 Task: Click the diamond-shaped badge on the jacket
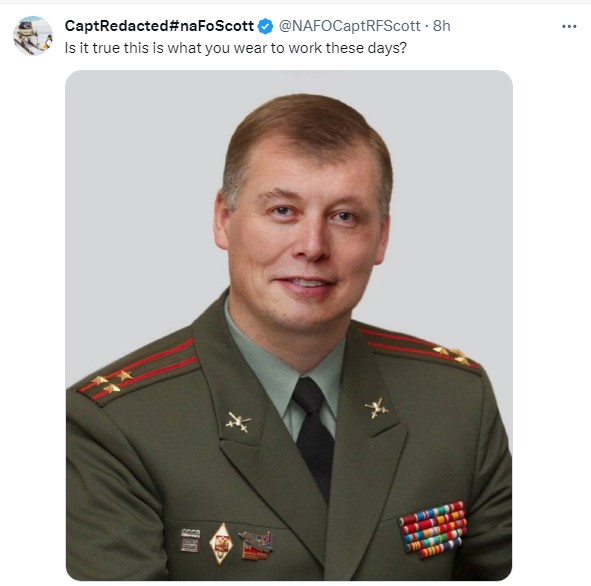pyautogui.click(x=221, y=543)
